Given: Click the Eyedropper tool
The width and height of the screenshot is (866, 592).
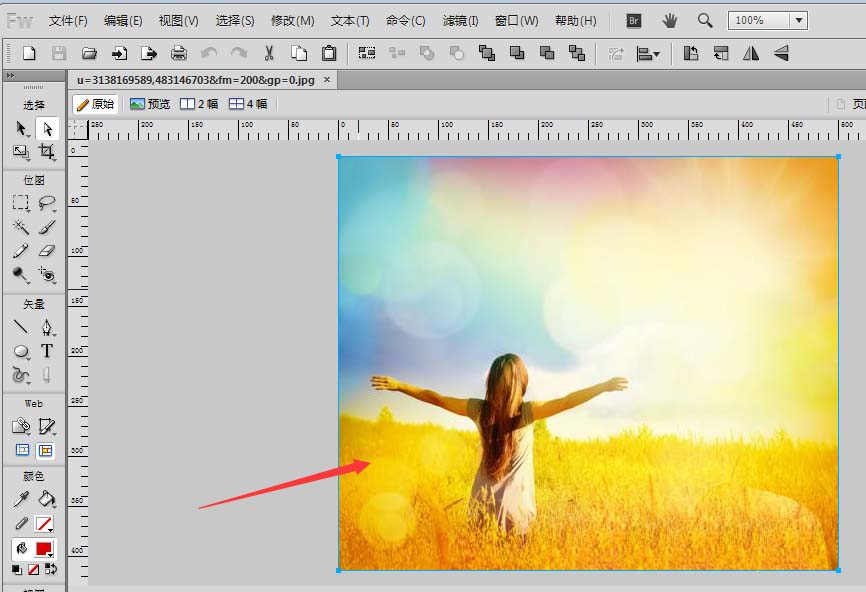Looking at the screenshot, I should (21, 499).
